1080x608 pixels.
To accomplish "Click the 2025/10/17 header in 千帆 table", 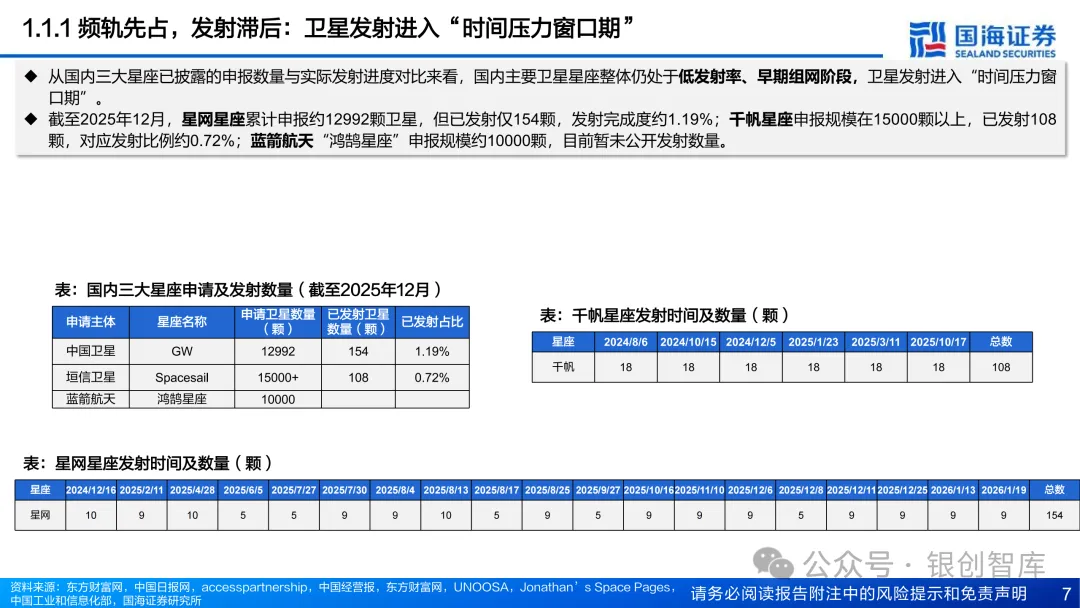I will click(x=938, y=342).
